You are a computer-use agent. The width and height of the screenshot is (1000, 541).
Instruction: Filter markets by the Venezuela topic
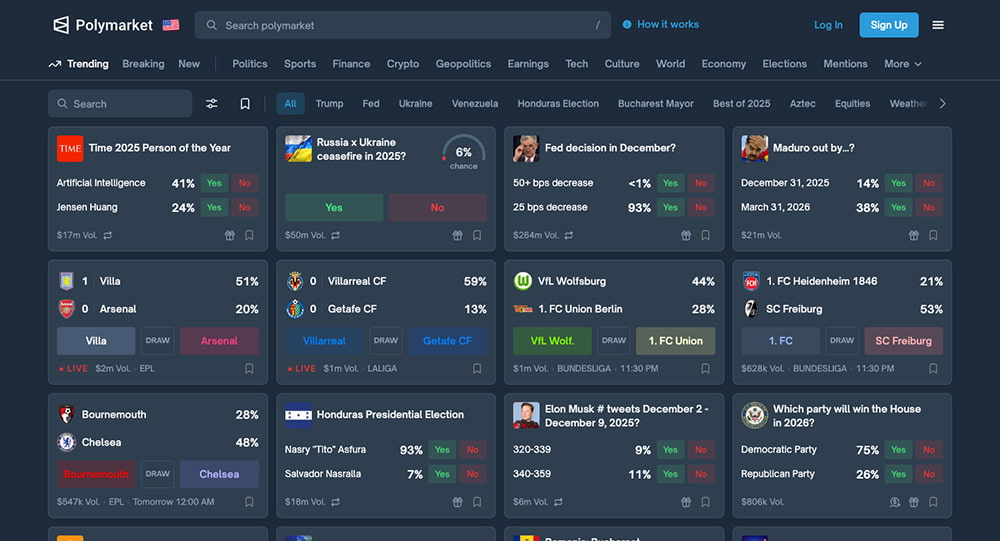[x=474, y=103]
